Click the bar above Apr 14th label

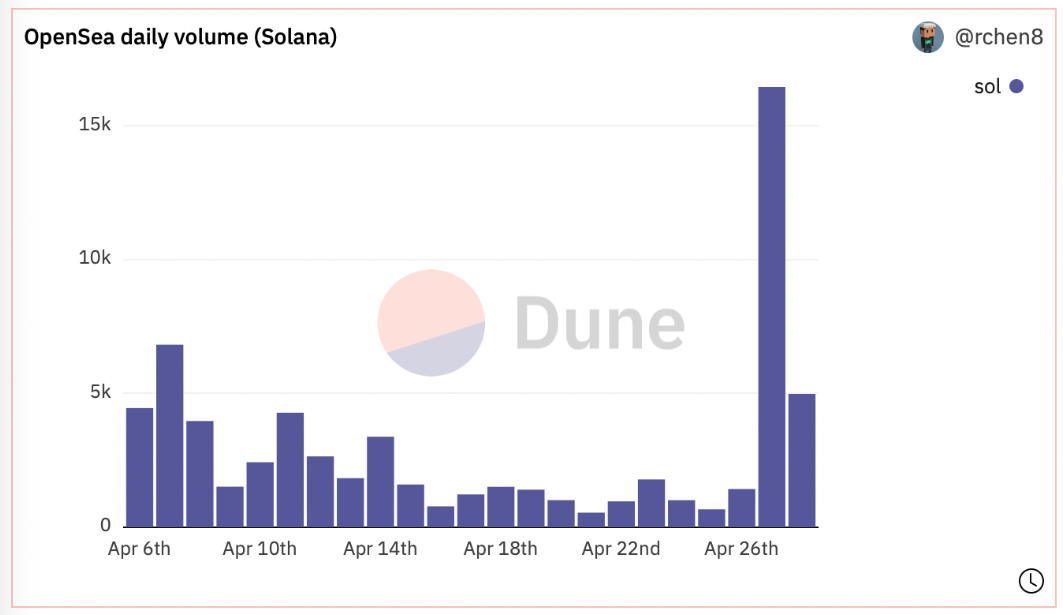[x=380, y=481]
